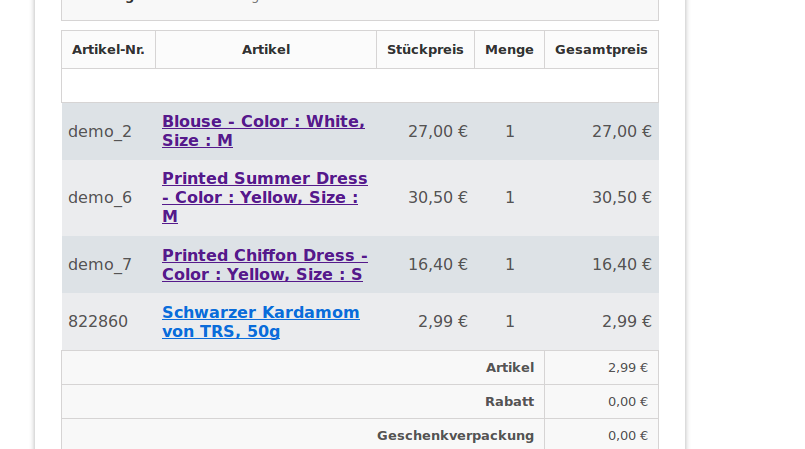The image size is (805, 449).
Task: Select the demo_2 article number cell
Action: 100,131
